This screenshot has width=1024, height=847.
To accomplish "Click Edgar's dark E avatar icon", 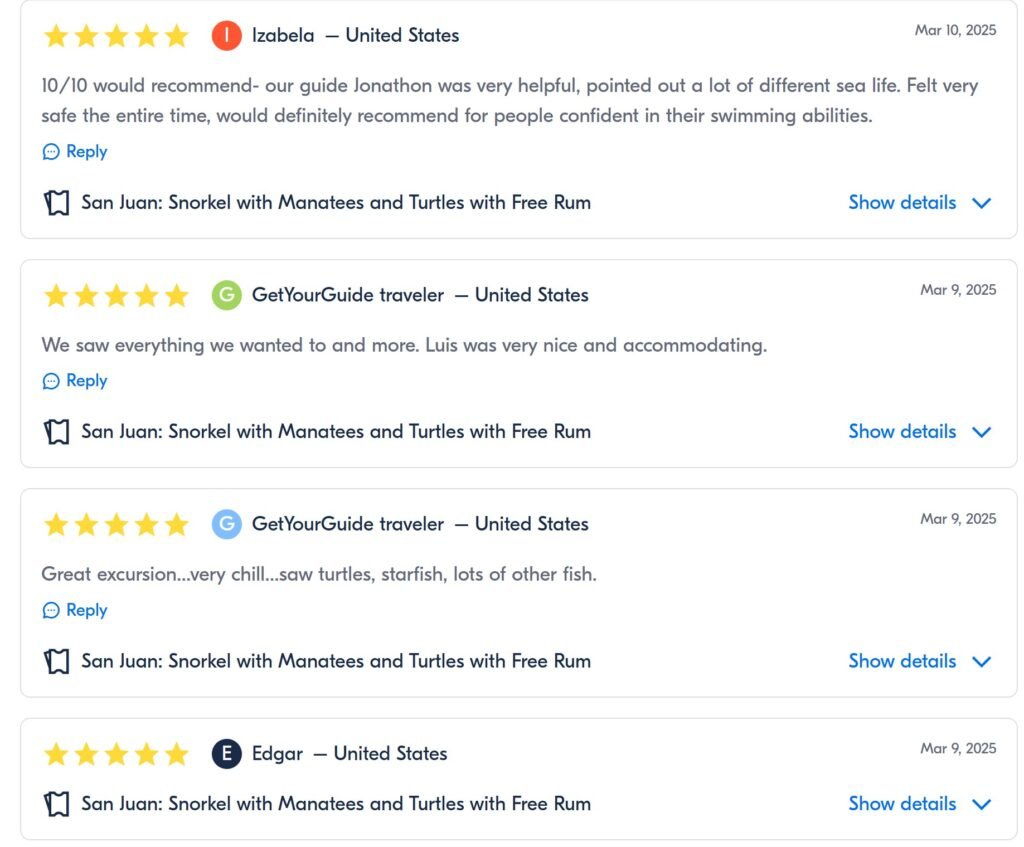I will pyautogui.click(x=227, y=754).
